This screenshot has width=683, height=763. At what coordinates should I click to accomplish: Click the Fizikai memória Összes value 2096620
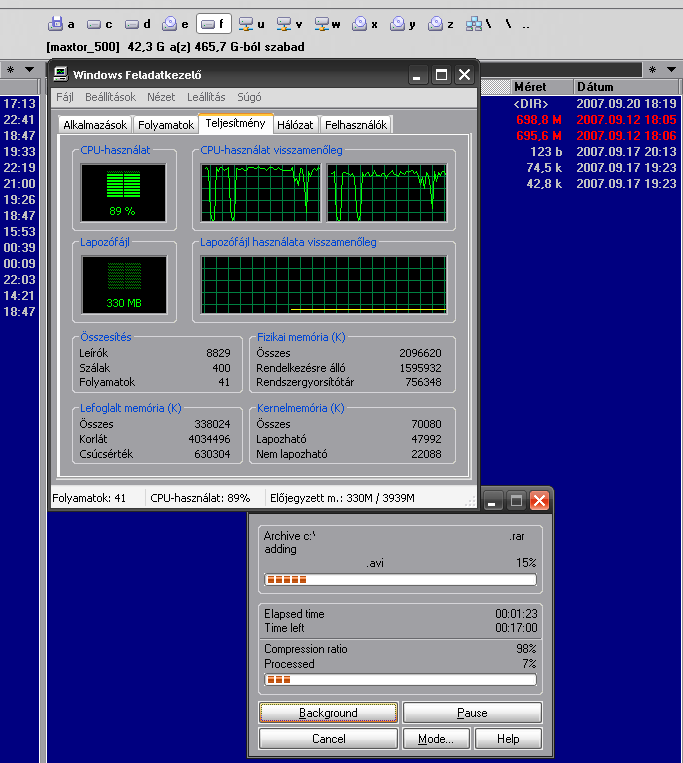[x=420, y=353]
